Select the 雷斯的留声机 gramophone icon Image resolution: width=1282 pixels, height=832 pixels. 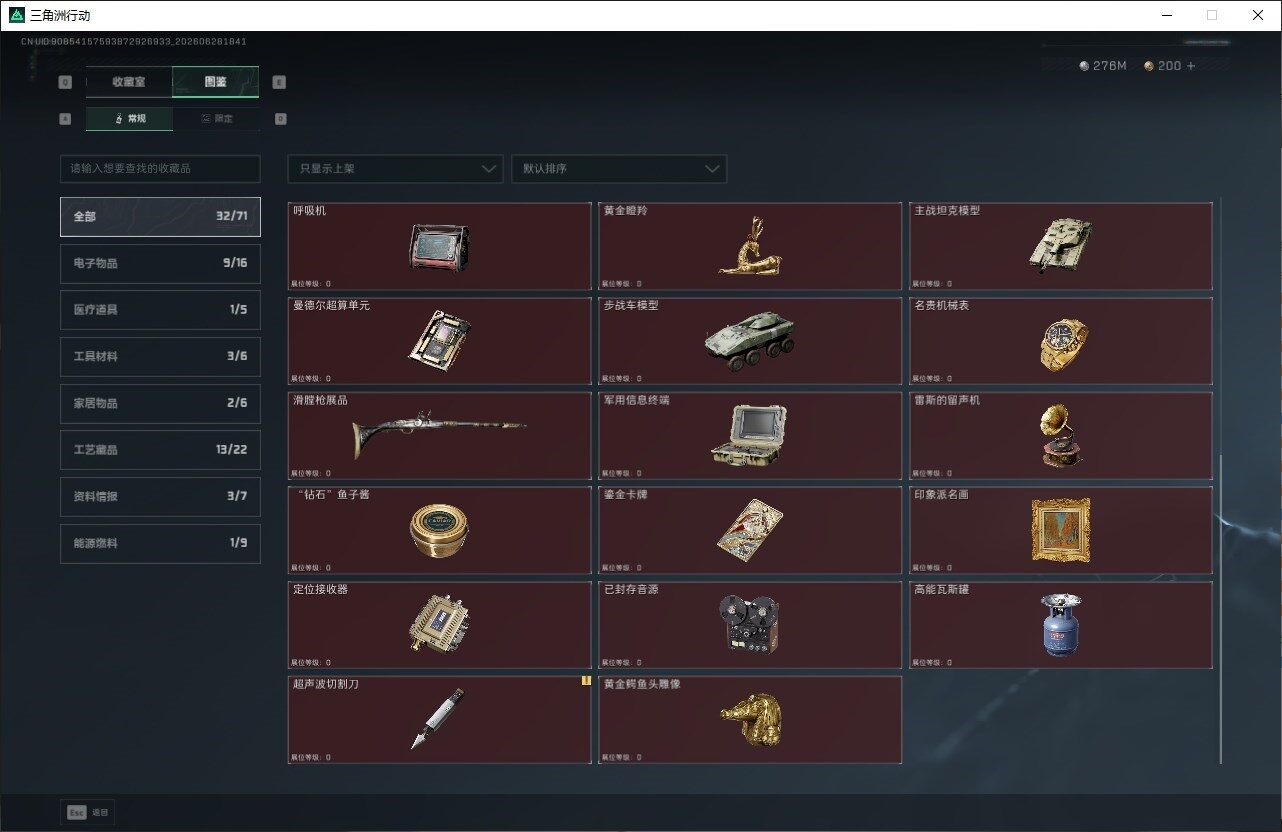pyautogui.click(x=1060, y=435)
